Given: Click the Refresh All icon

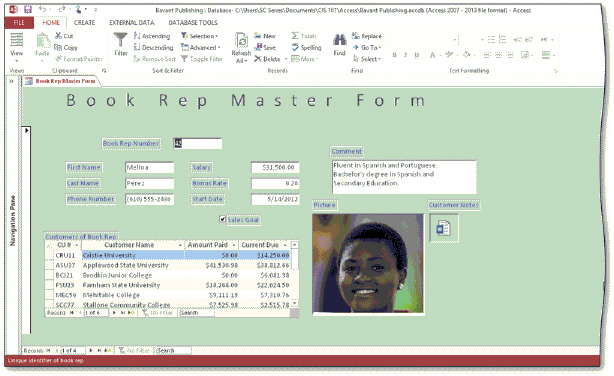Looking at the screenshot, I should pos(241,41).
